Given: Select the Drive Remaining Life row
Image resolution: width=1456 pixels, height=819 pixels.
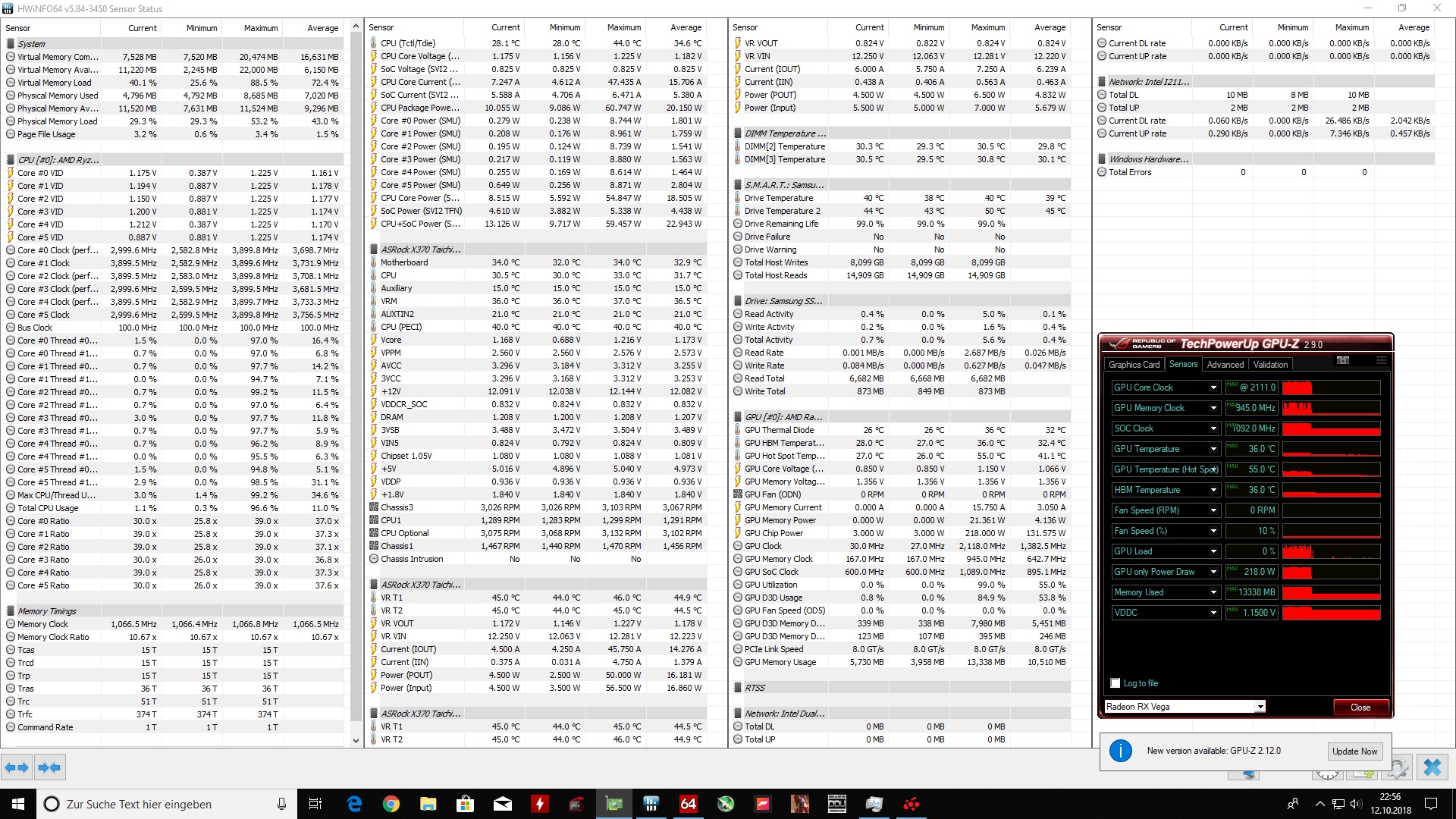Looking at the screenshot, I should point(901,224).
